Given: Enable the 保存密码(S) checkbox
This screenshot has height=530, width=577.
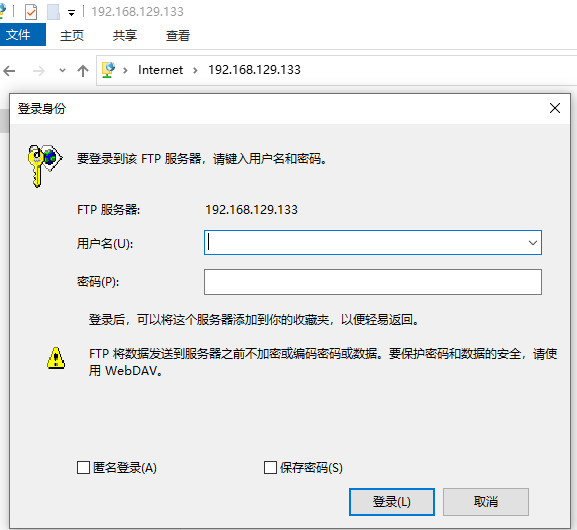Looking at the screenshot, I should 270,468.
